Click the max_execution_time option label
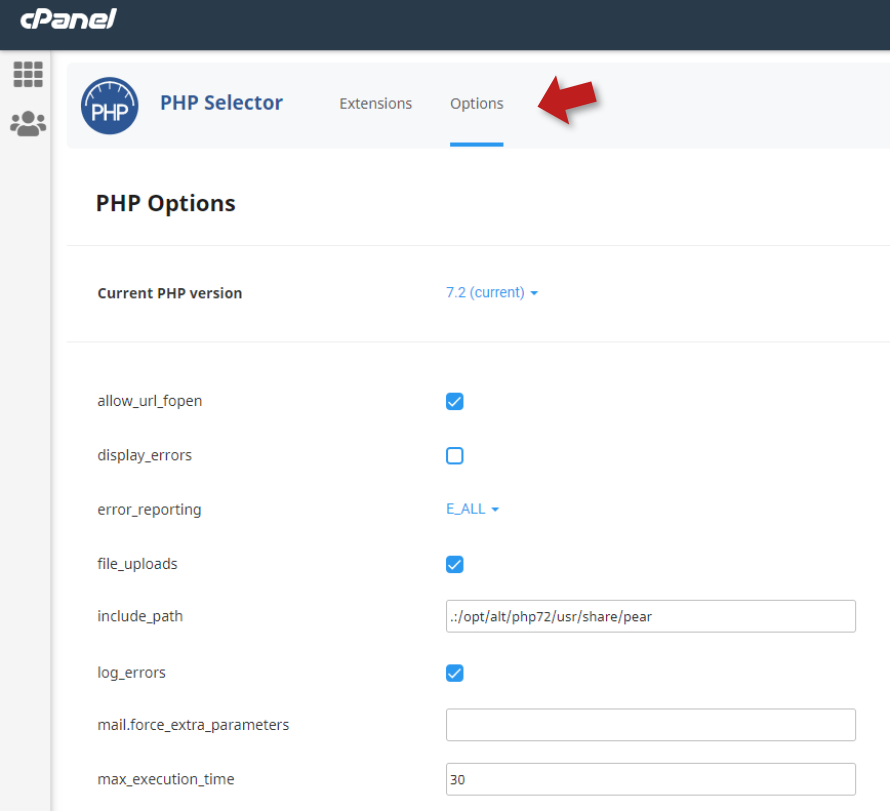Image resolution: width=890 pixels, height=811 pixels. [x=166, y=779]
